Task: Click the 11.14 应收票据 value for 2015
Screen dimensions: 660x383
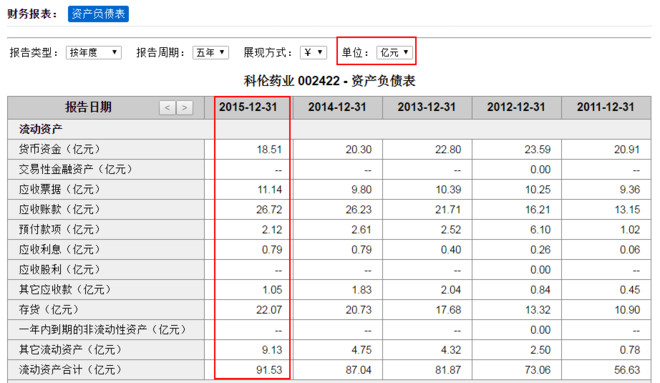Action: tap(270, 189)
